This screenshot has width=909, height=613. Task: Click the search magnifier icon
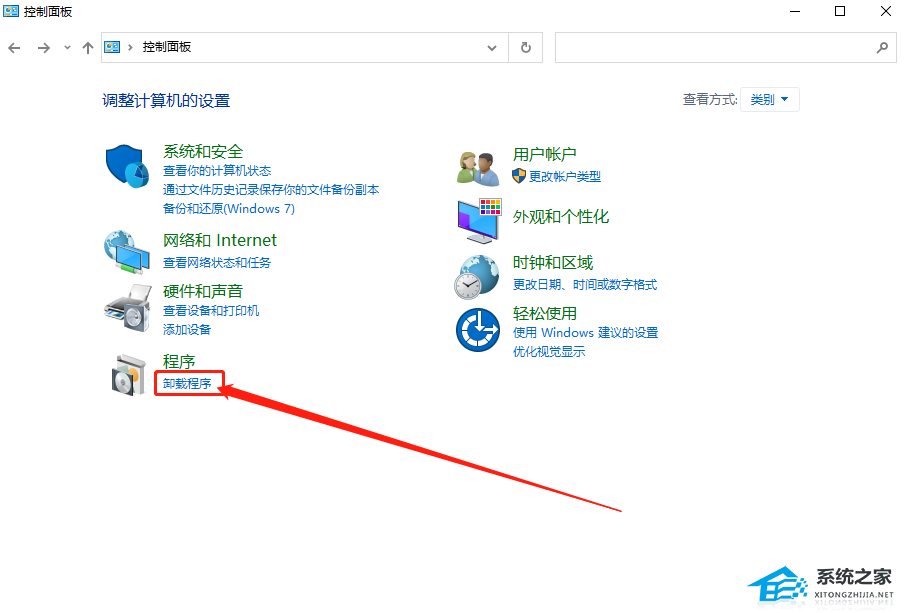coord(882,48)
